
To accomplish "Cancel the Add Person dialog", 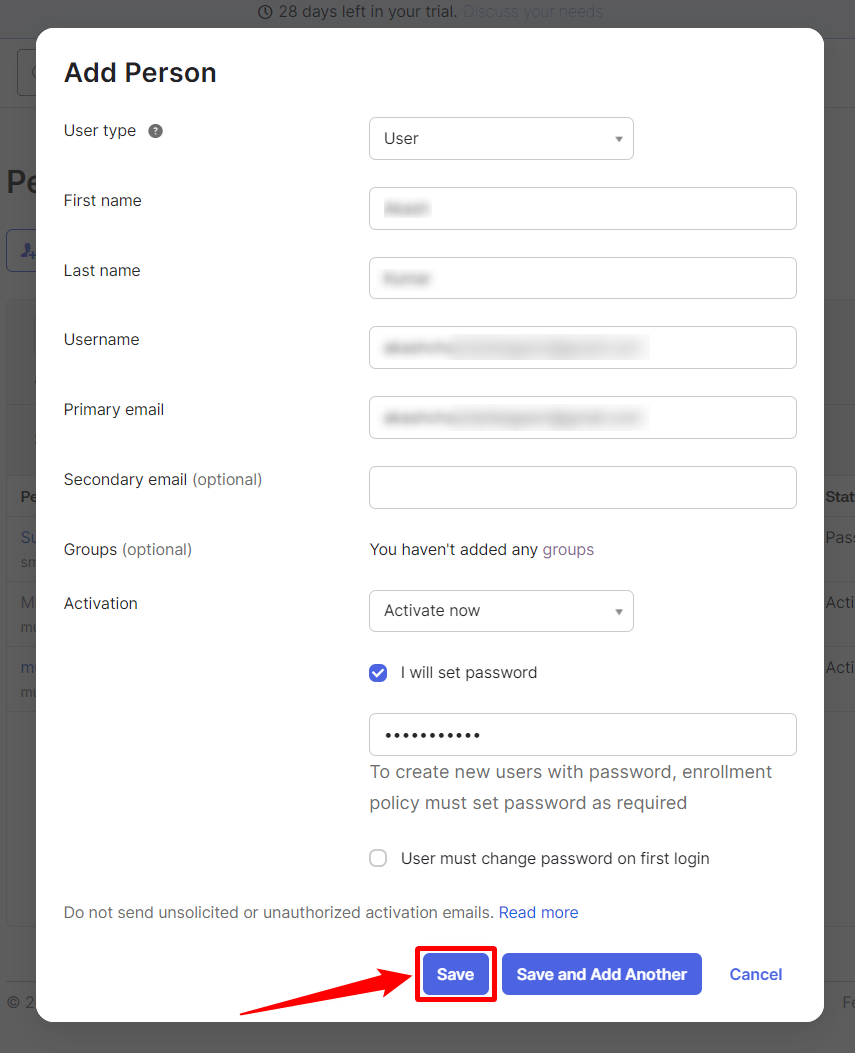I will [755, 974].
